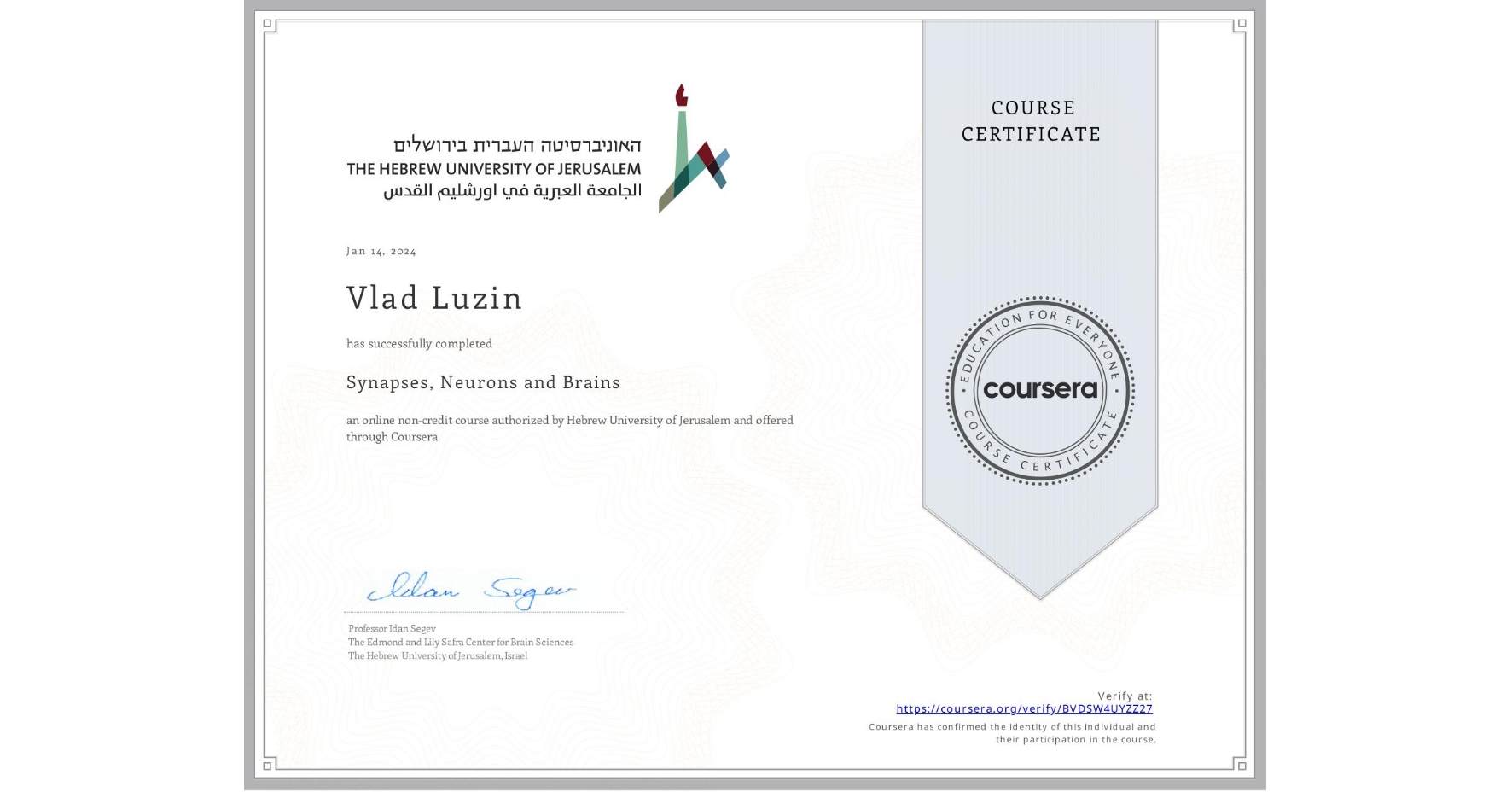Click the Edmond and Lily Safra Center credit line

461,642
